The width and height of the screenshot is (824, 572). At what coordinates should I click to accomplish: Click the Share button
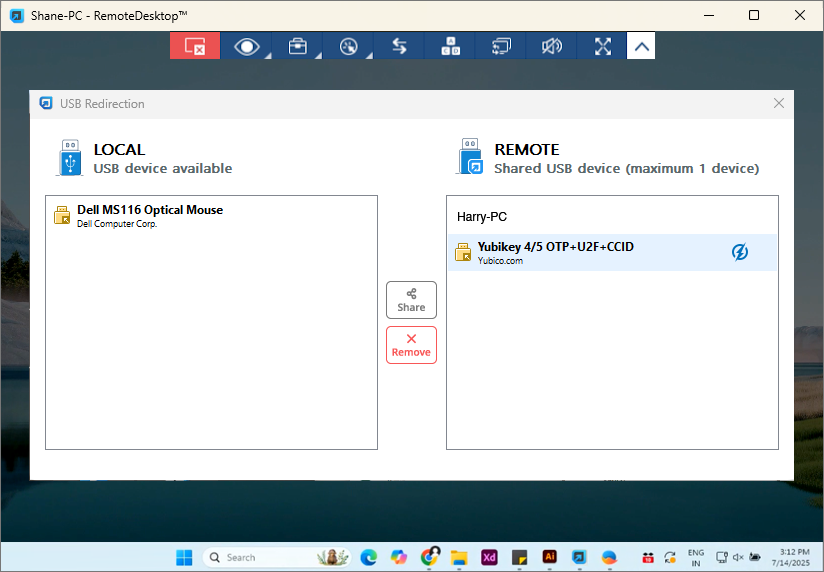[x=411, y=300]
